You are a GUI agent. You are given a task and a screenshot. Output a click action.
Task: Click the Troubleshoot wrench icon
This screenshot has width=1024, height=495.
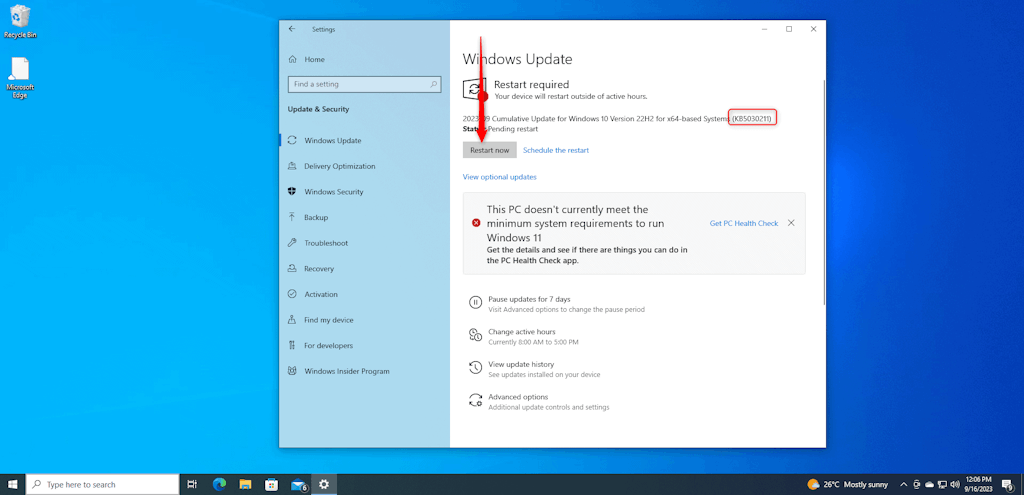tap(293, 243)
